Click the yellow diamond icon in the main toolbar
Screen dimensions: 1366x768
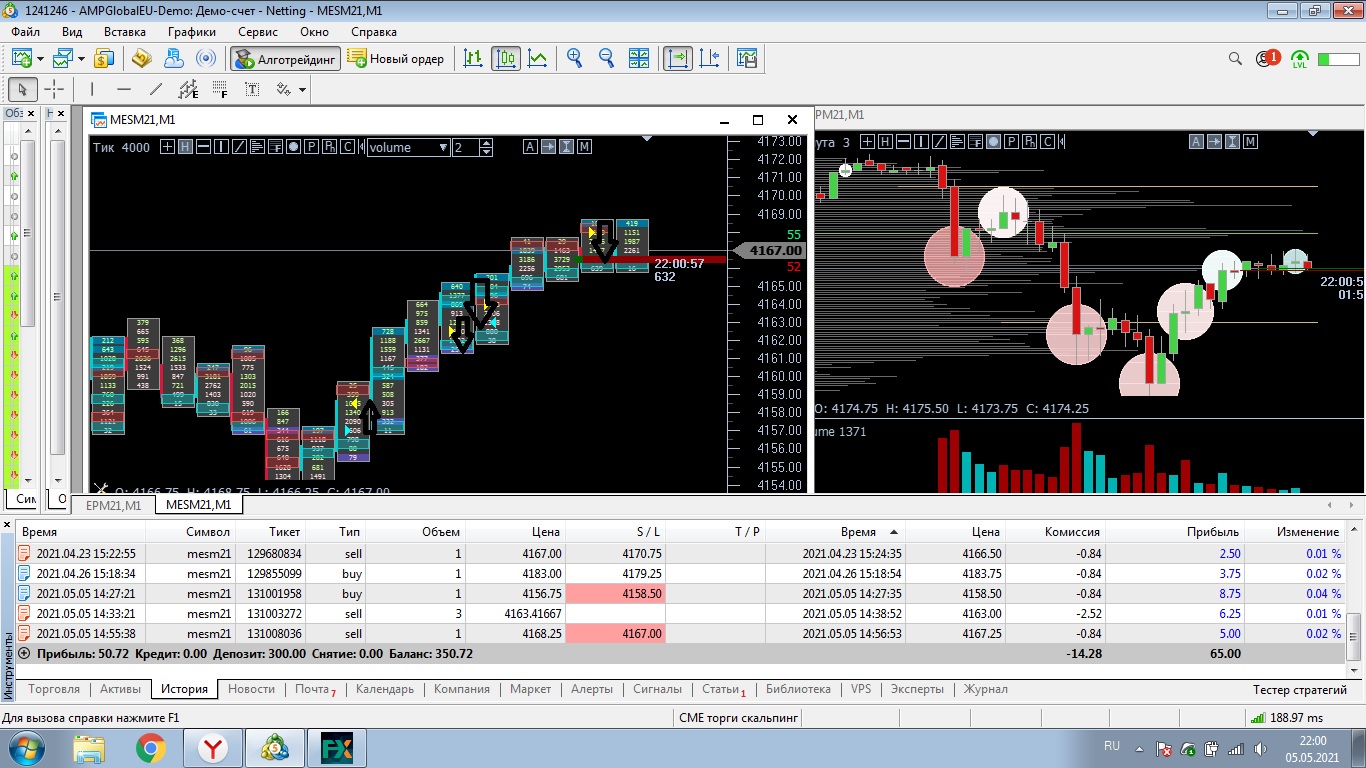tap(142, 59)
